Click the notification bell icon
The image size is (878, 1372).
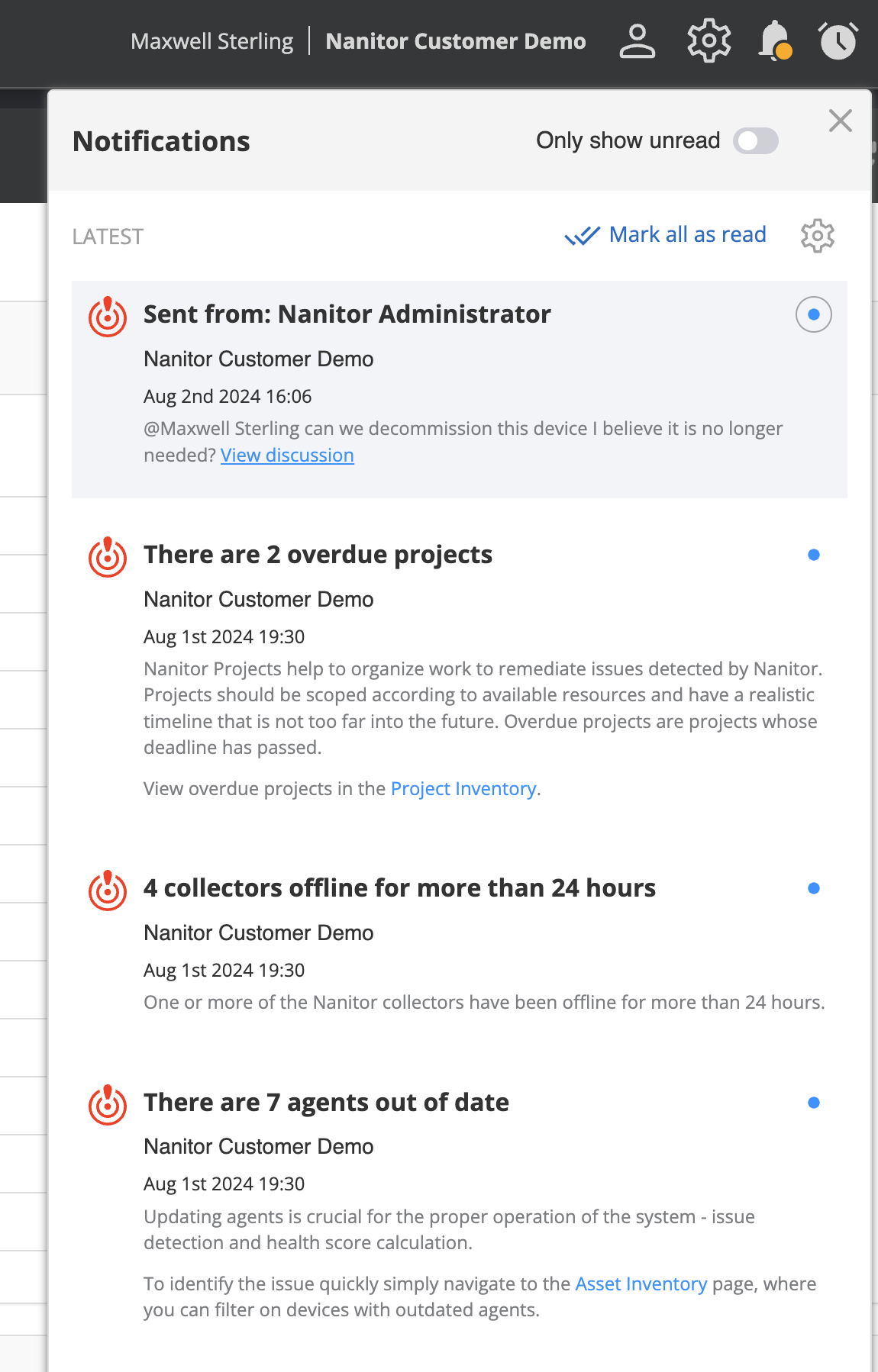[x=774, y=41]
